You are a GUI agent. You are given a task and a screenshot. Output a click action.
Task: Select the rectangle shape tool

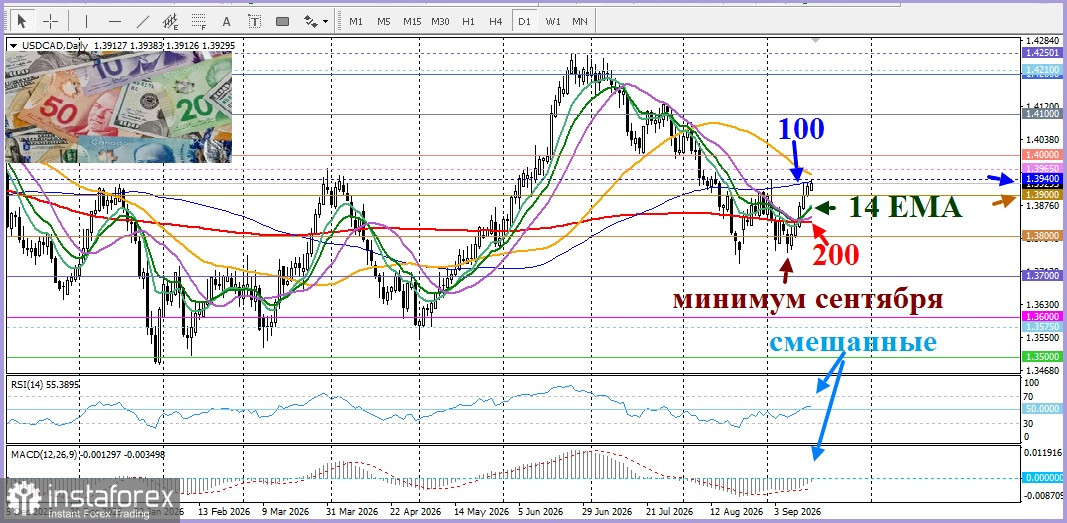[x=282, y=21]
